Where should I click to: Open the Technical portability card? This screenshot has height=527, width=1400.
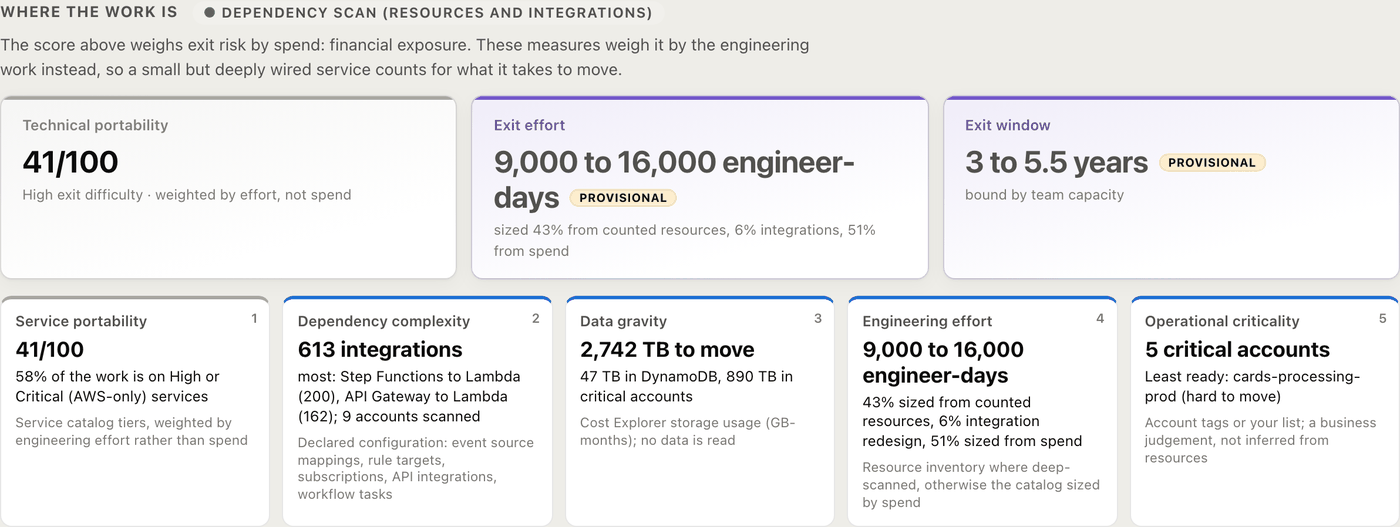[x=228, y=187]
